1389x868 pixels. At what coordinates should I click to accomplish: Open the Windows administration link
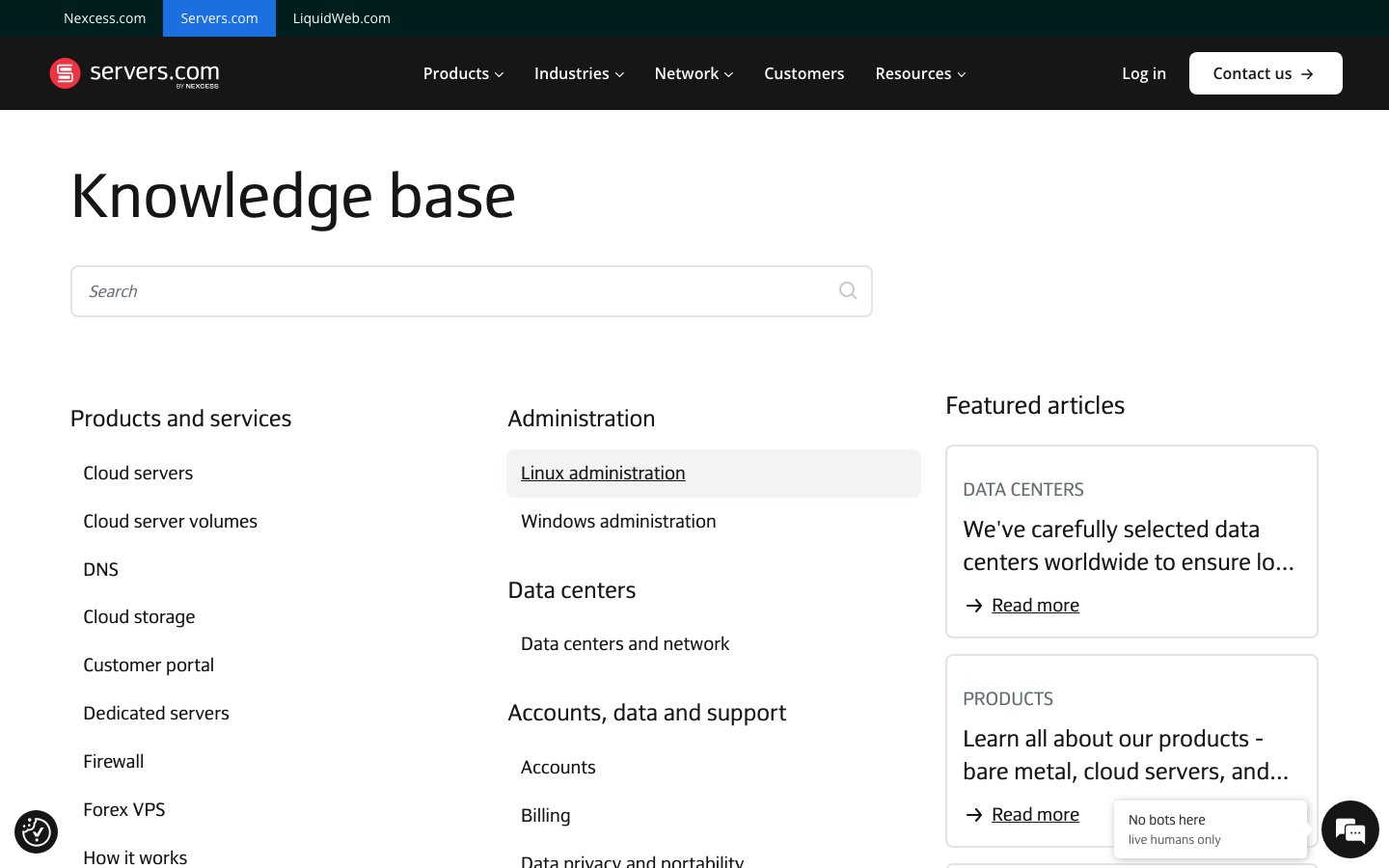pyautogui.click(x=618, y=522)
